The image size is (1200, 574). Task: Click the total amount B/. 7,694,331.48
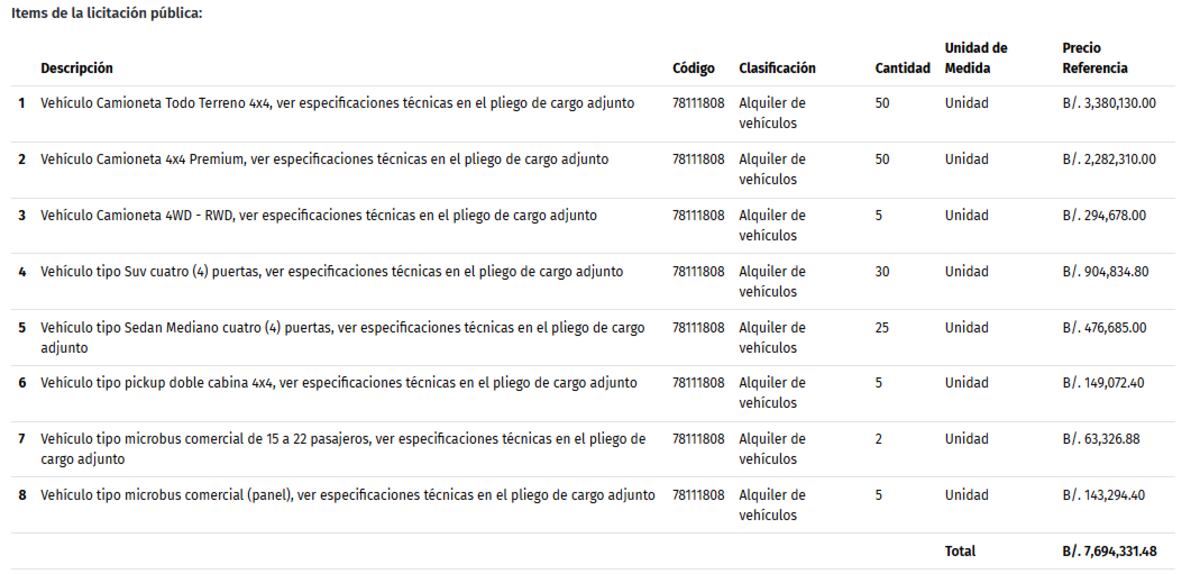point(1108,551)
